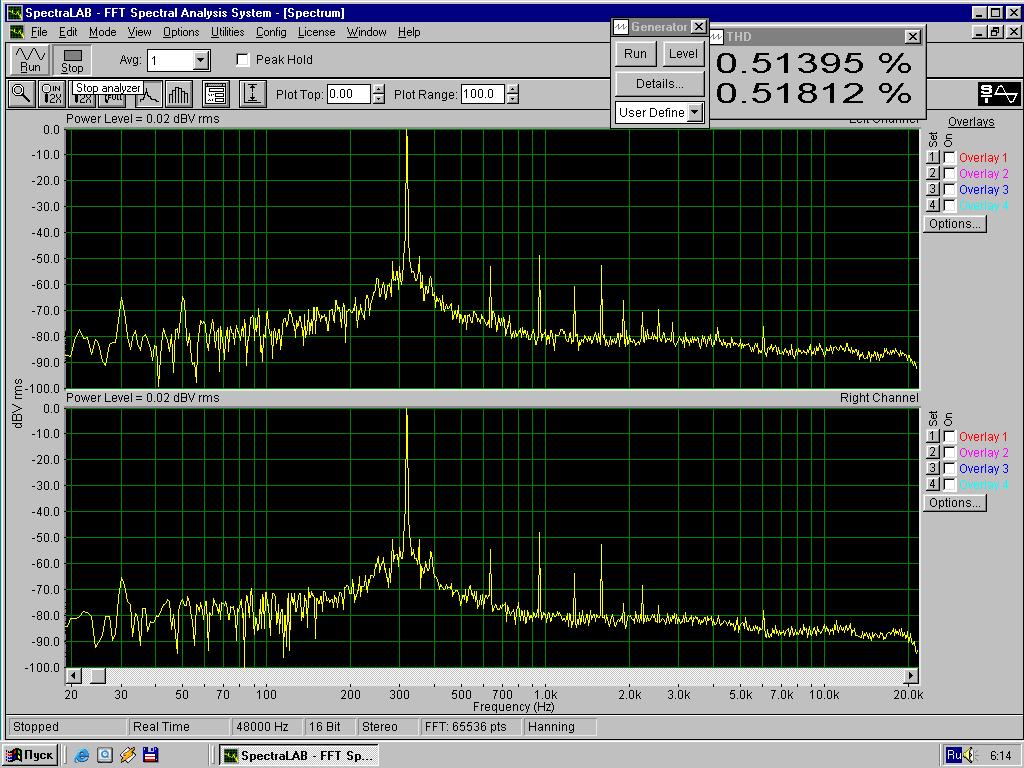
Task: Click Options... button for left channel overlays
Action: point(954,224)
